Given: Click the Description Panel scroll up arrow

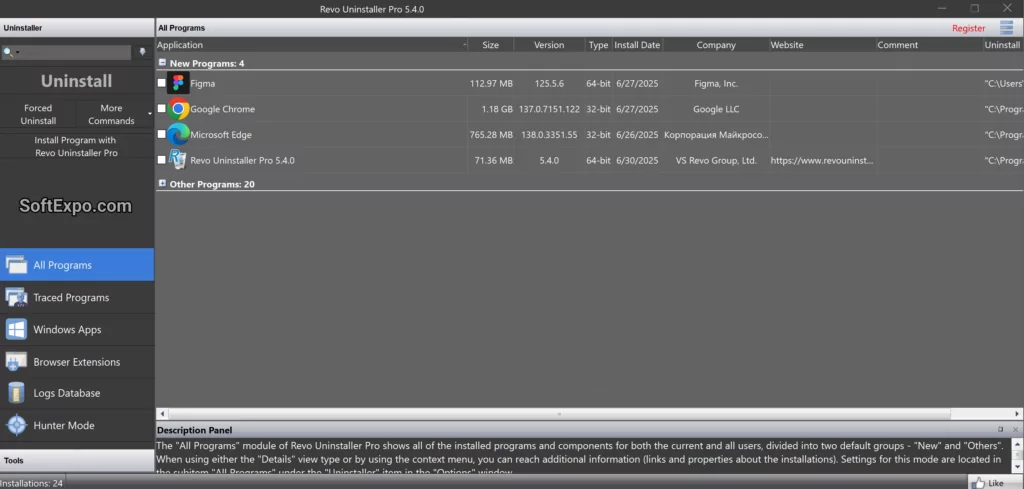Looking at the screenshot, I should (x=1017, y=444).
